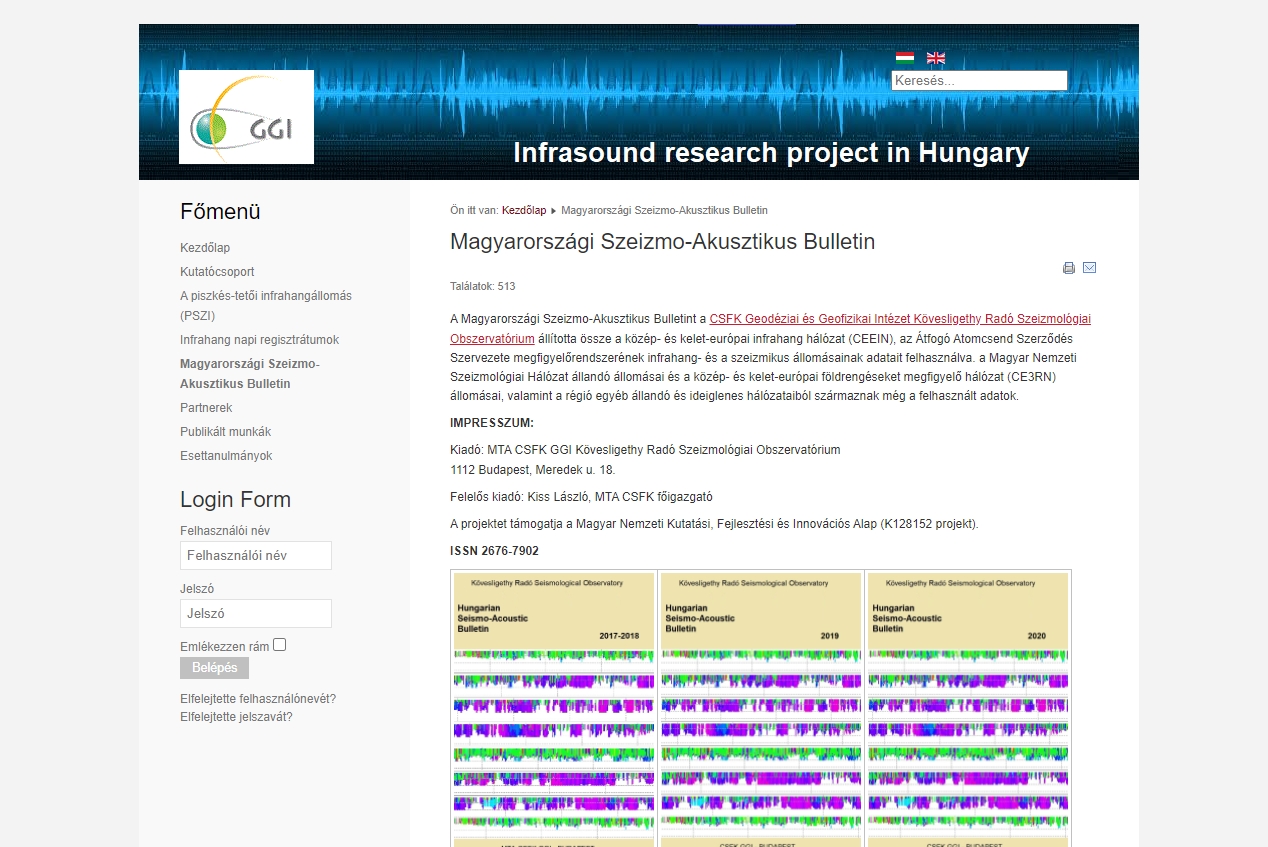Select the ISSN 2676-7902 text
This screenshot has width=1268, height=847.
click(495, 551)
